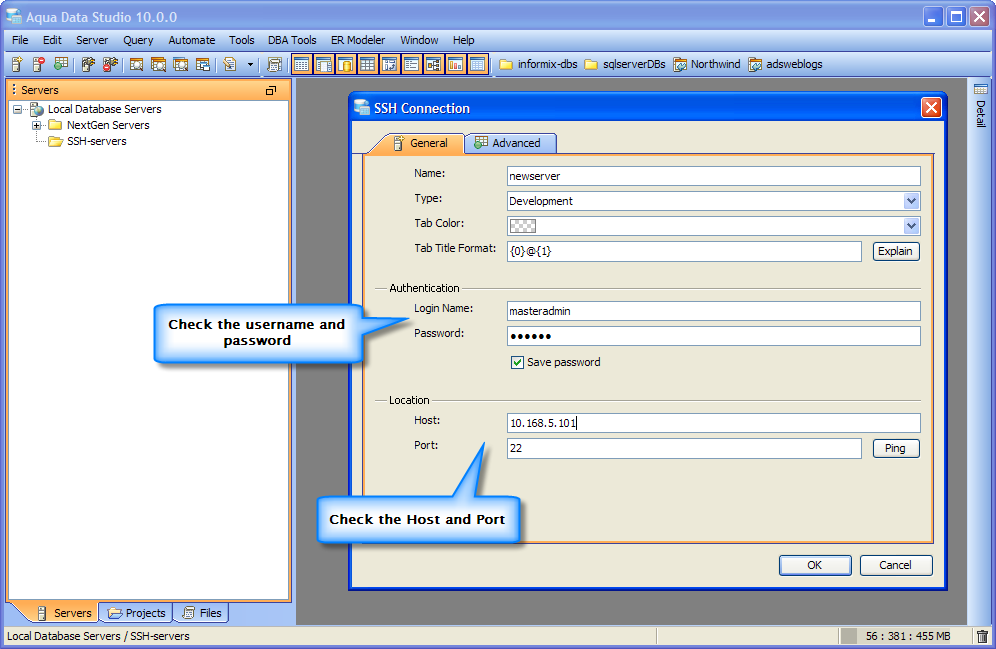The image size is (996, 649).
Task: Click the Login Name field with masteradmin
Action: pos(713,311)
